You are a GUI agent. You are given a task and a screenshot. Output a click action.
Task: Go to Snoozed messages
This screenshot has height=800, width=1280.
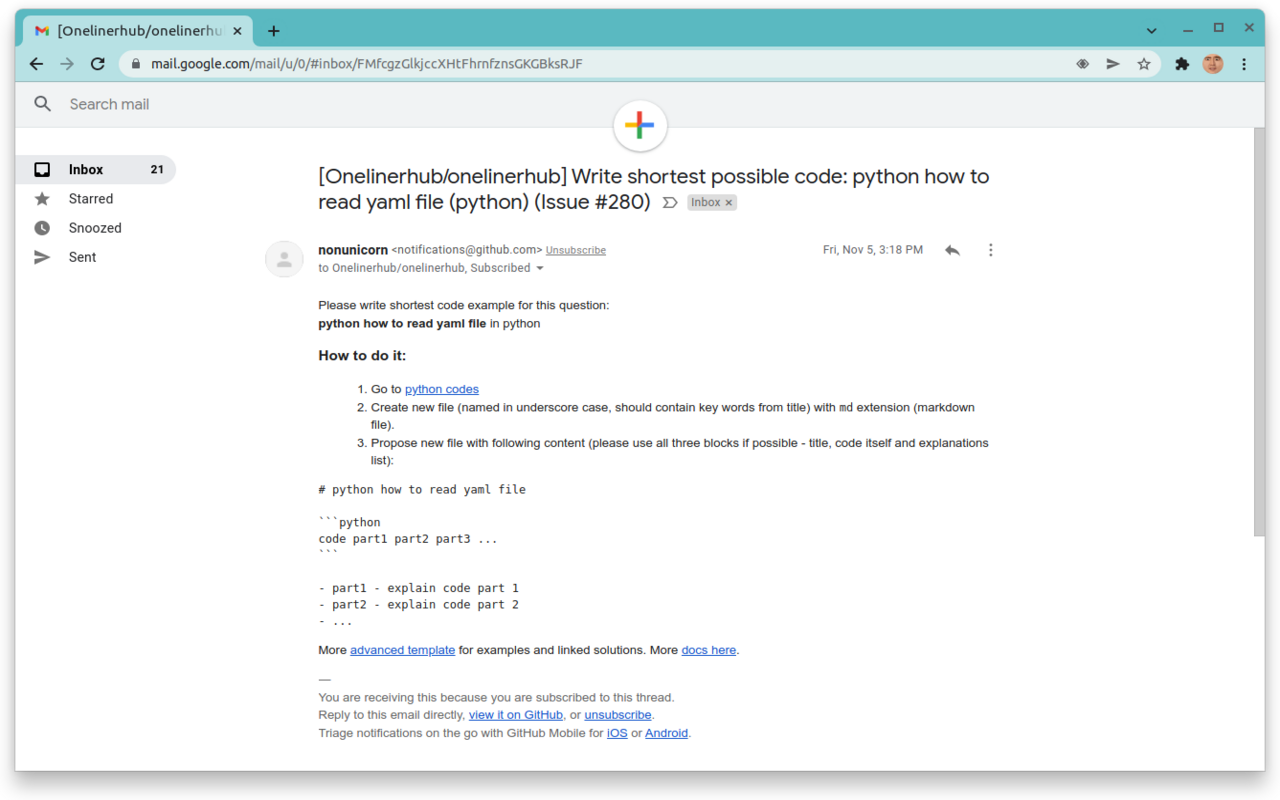point(96,228)
